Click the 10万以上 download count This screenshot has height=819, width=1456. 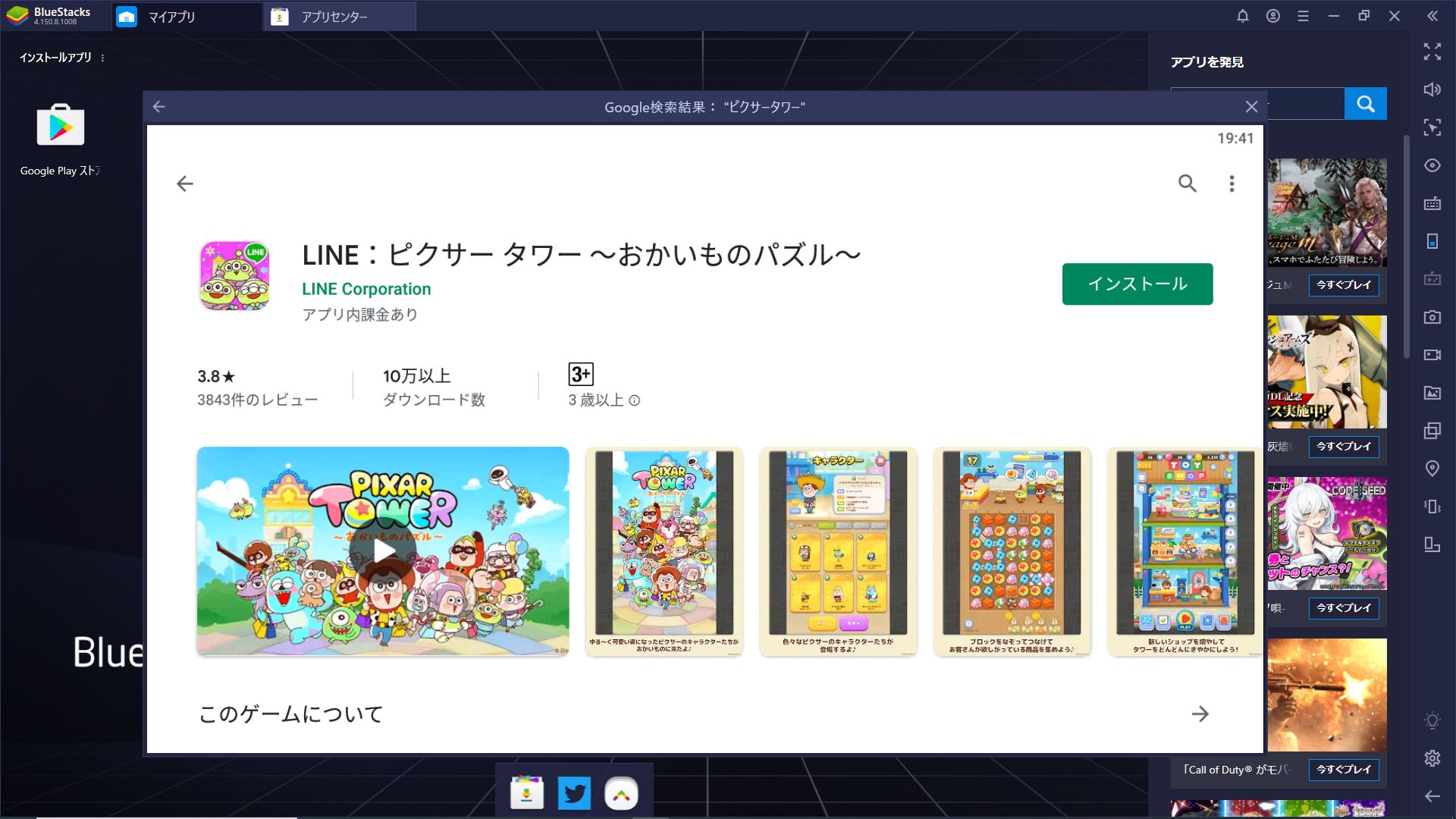pyautogui.click(x=416, y=376)
